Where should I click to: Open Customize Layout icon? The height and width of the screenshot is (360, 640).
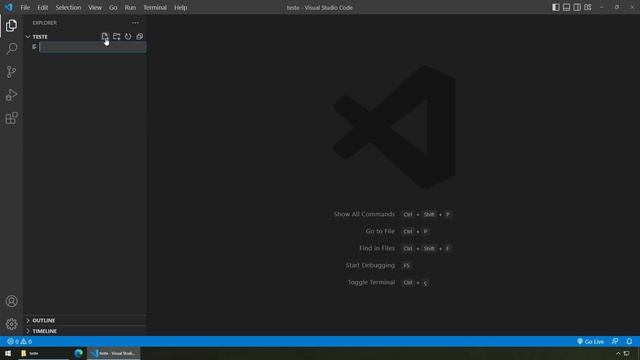[587, 7]
